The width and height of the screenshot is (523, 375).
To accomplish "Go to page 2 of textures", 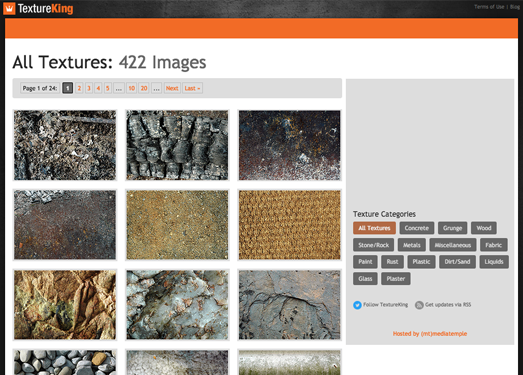I will (79, 88).
